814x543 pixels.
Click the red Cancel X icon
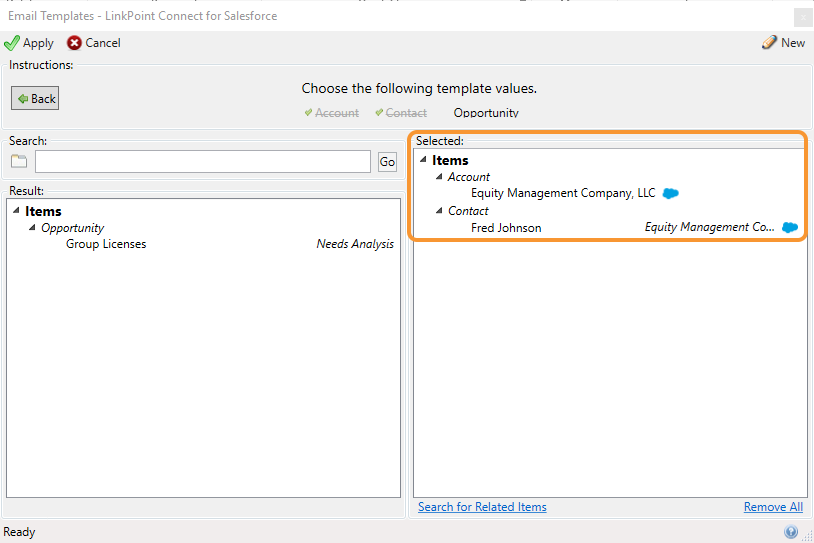pyautogui.click(x=74, y=43)
